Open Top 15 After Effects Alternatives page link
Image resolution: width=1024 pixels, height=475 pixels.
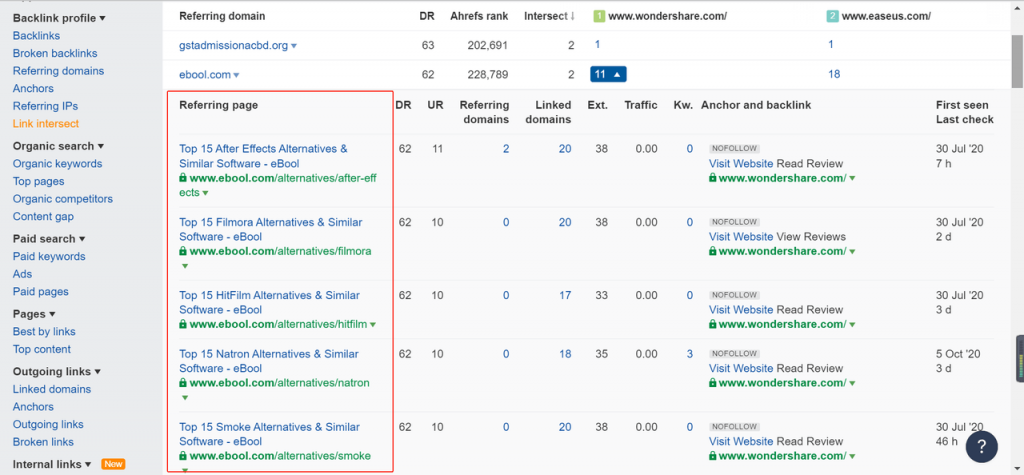[264, 156]
